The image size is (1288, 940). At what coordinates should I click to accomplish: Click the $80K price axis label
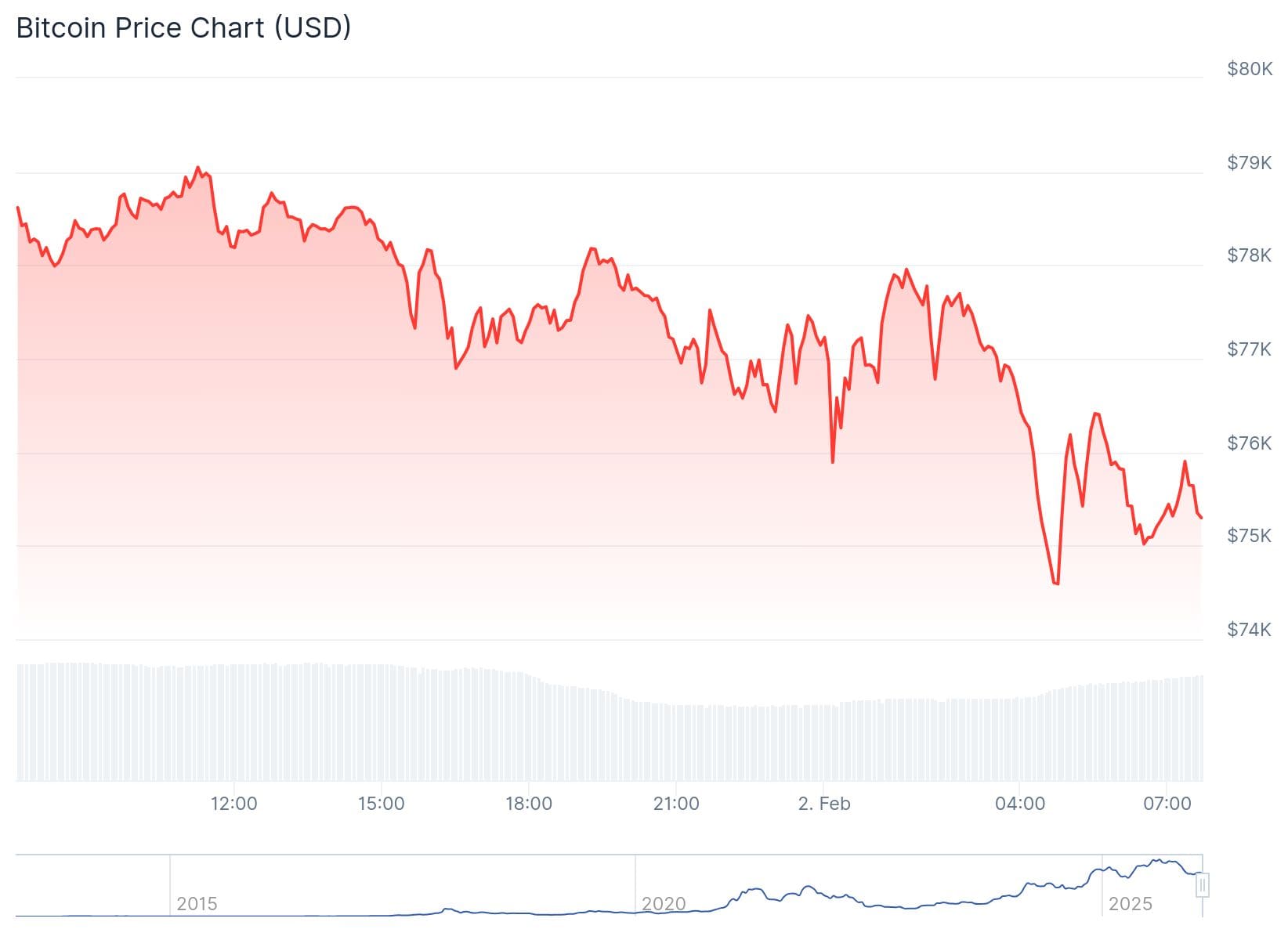pos(1249,69)
